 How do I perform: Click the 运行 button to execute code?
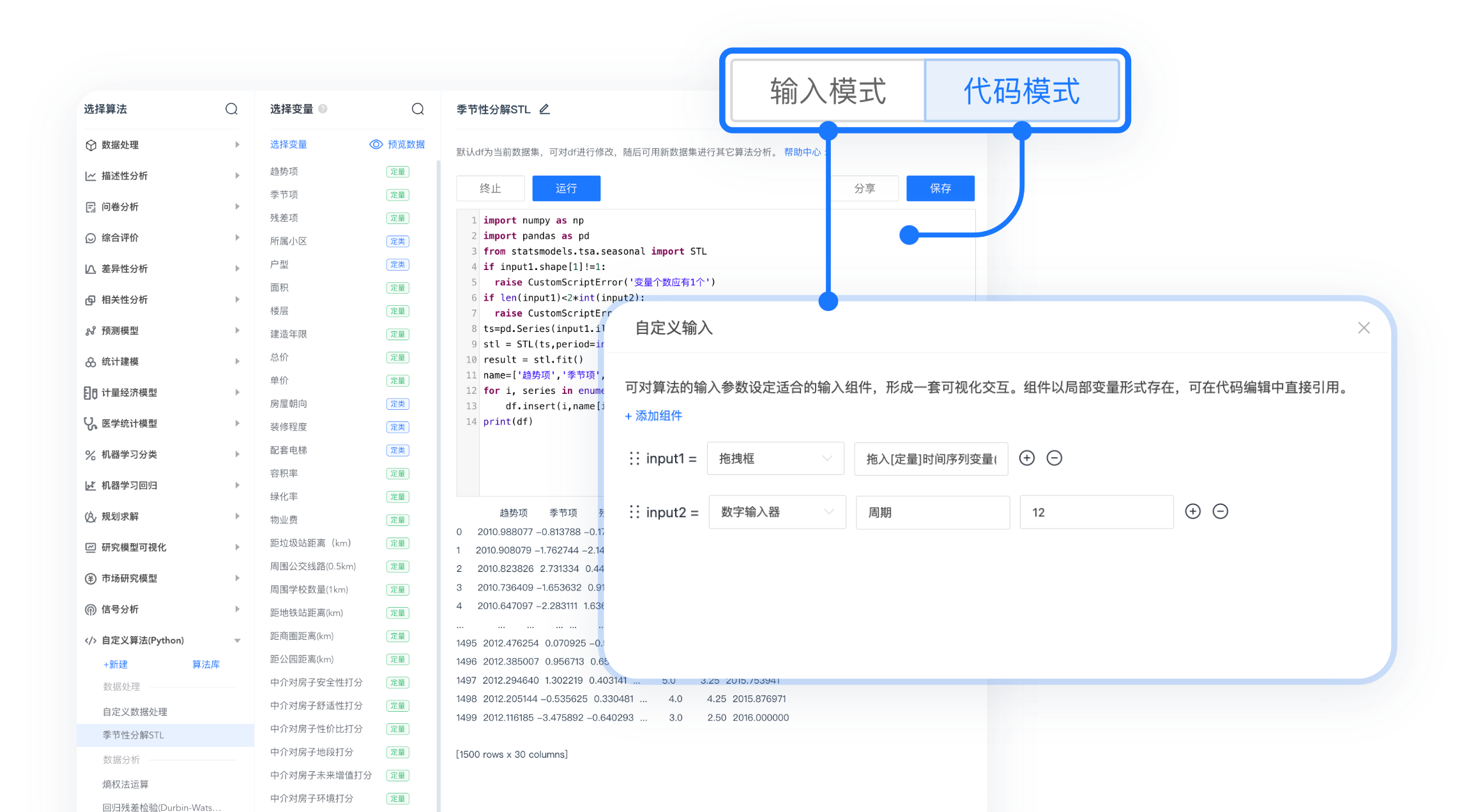(x=566, y=188)
